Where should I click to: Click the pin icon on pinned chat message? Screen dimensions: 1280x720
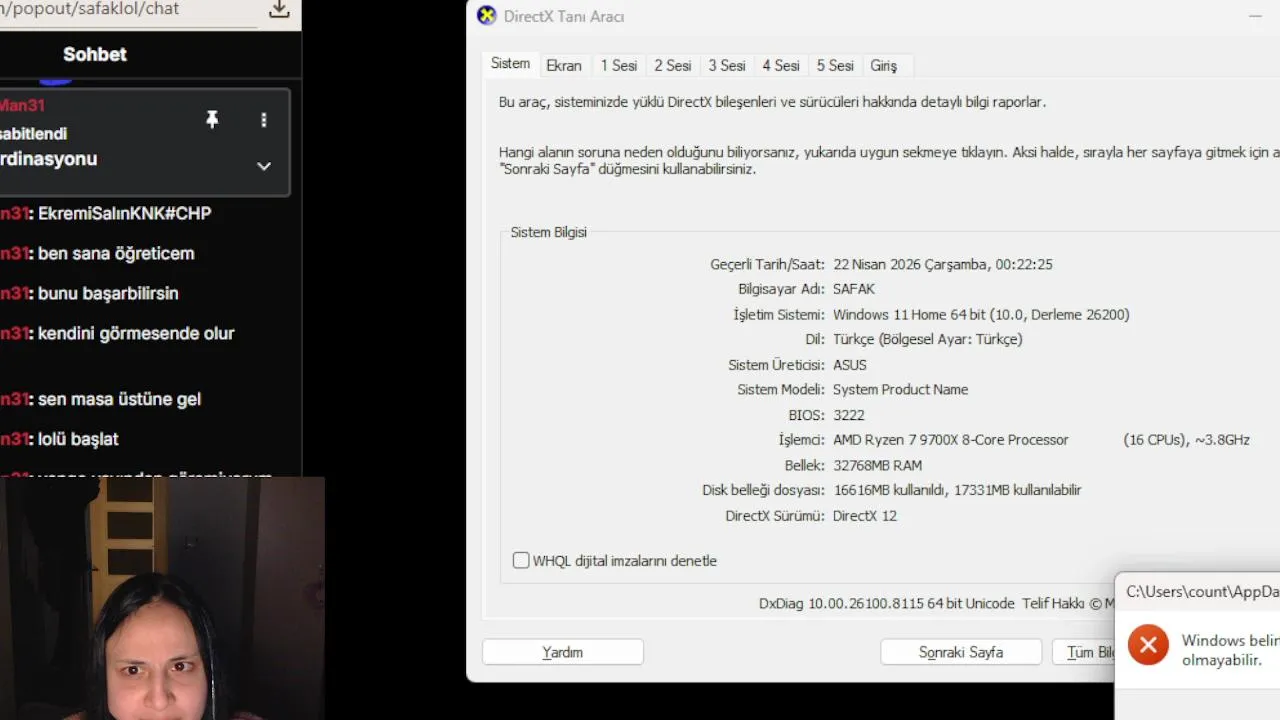point(212,120)
